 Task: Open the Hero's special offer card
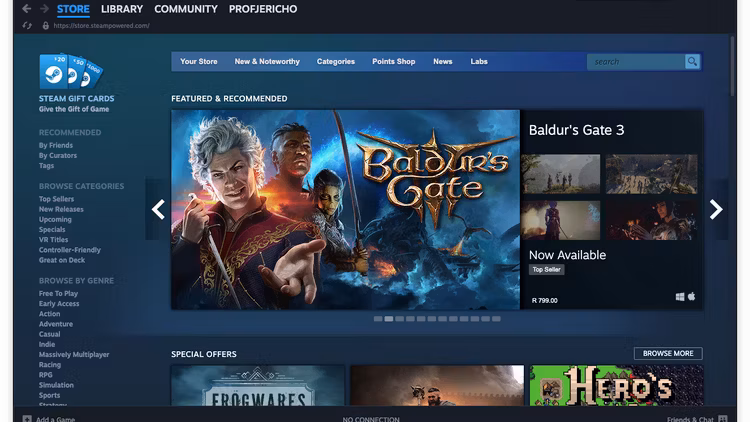617,386
